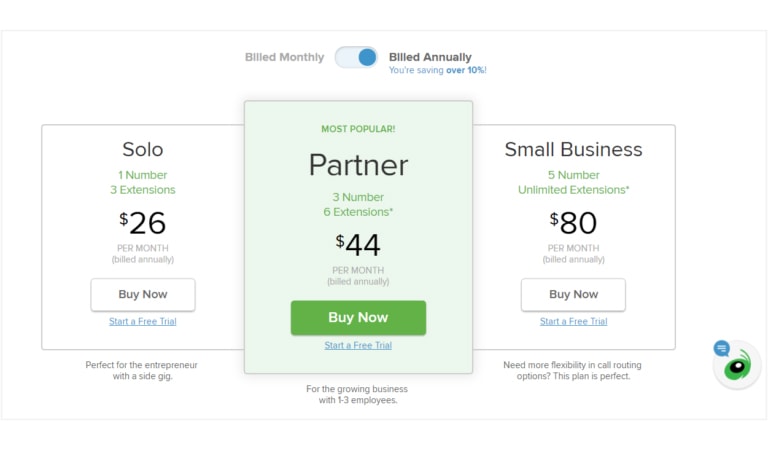
Task: Click the Partner plan heading
Action: pos(358,165)
